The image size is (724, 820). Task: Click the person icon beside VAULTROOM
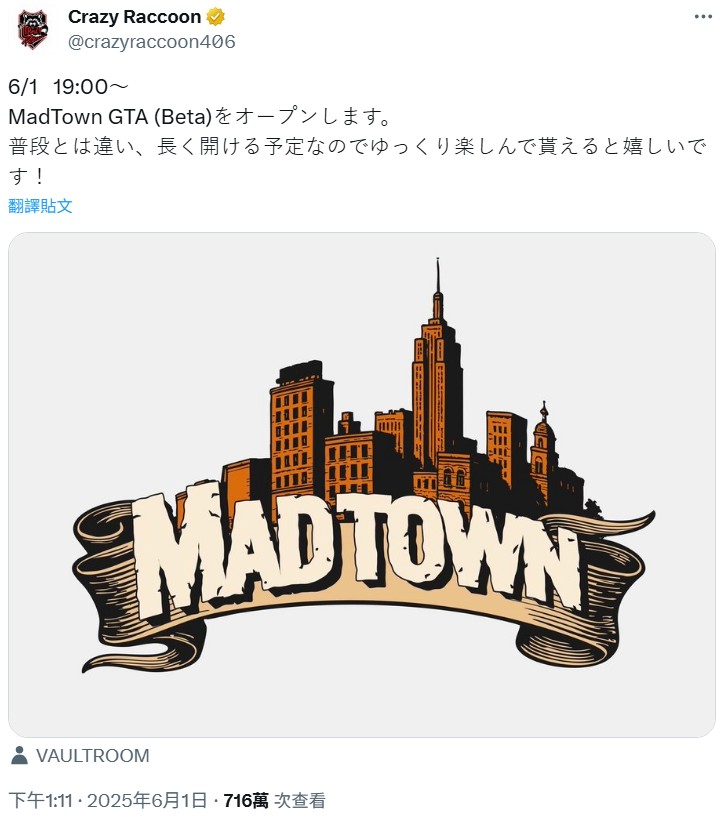pos(19,755)
